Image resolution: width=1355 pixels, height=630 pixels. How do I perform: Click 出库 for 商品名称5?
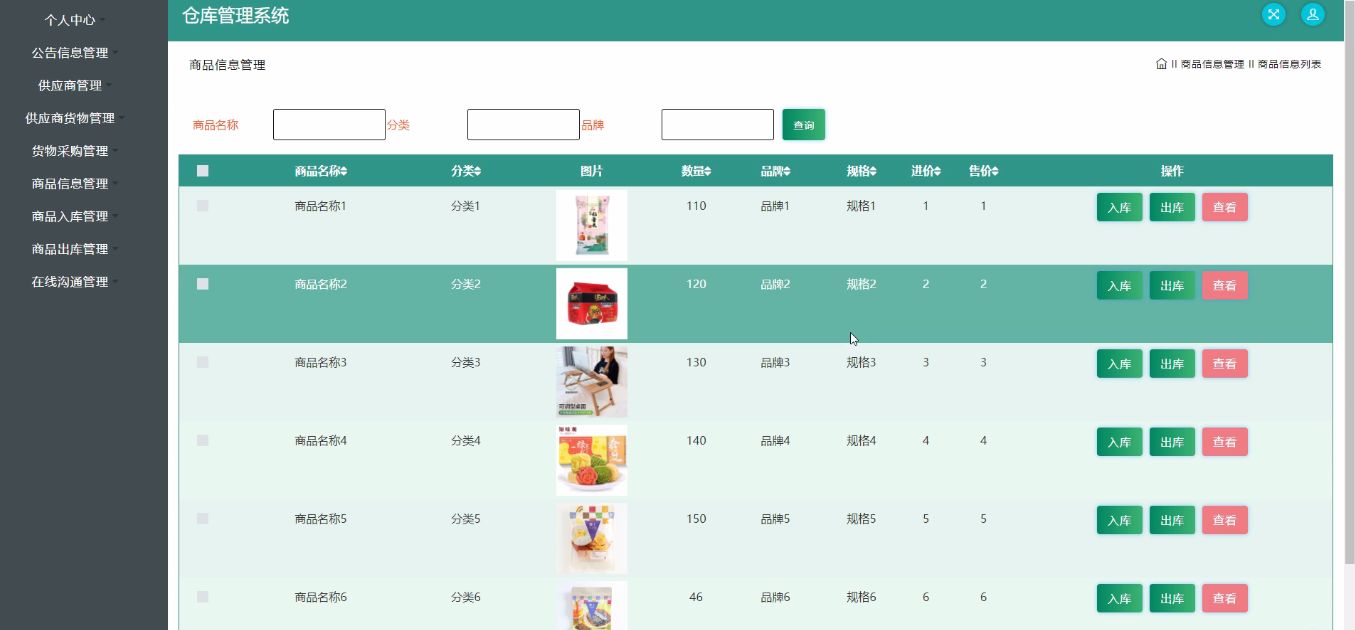click(x=1172, y=520)
